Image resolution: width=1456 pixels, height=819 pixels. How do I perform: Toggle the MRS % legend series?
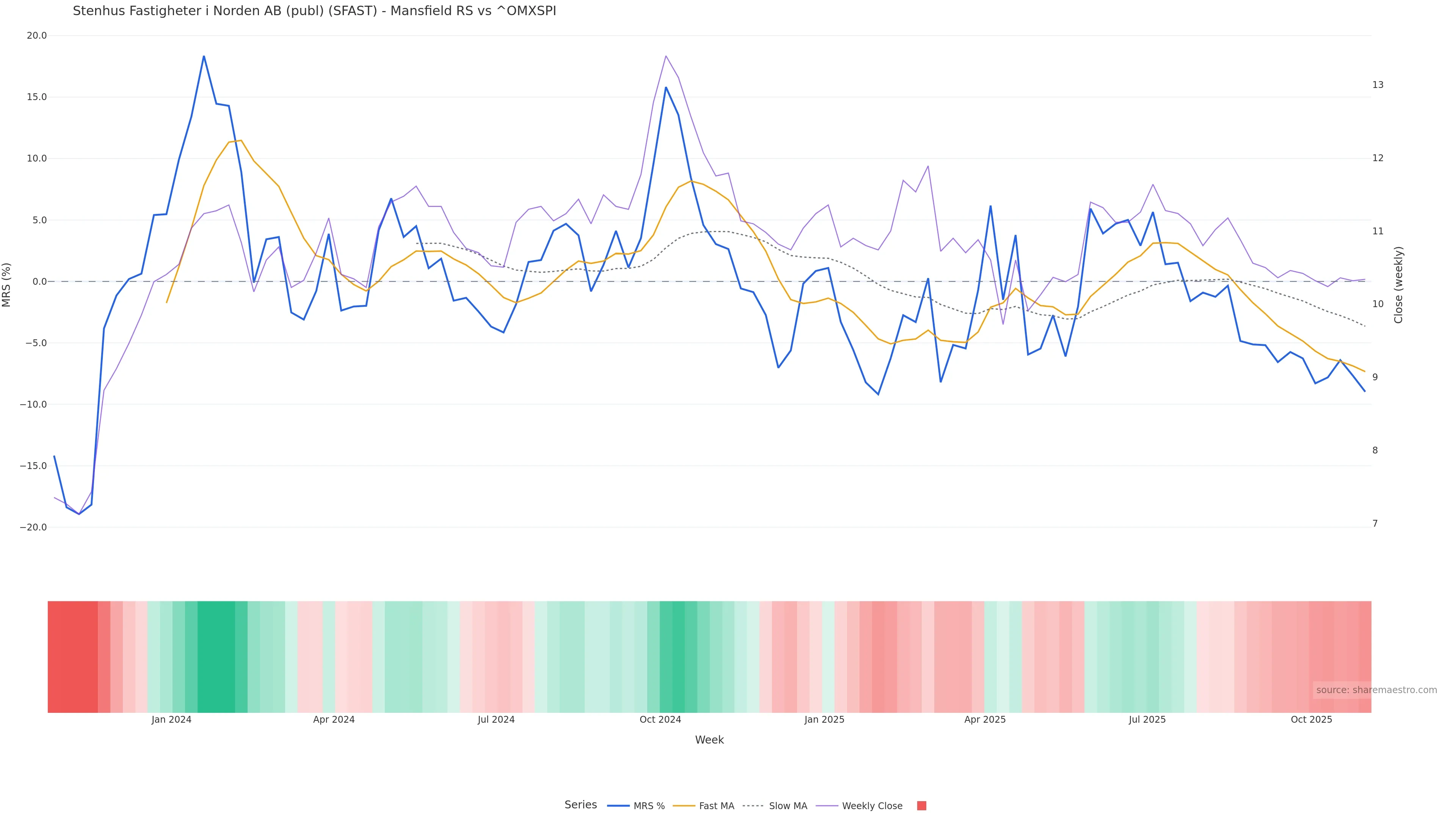click(648, 806)
